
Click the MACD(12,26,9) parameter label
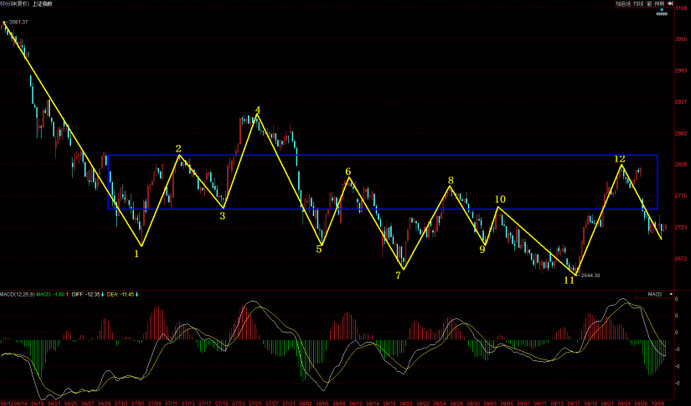(x=18, y=295)
